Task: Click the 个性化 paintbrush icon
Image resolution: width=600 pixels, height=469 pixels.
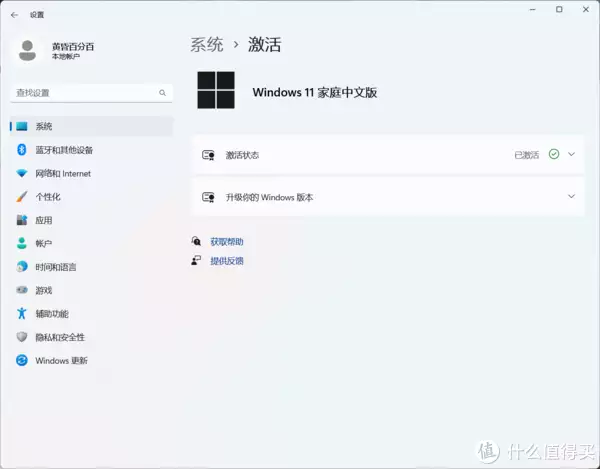Action: [x=22, y=197]
